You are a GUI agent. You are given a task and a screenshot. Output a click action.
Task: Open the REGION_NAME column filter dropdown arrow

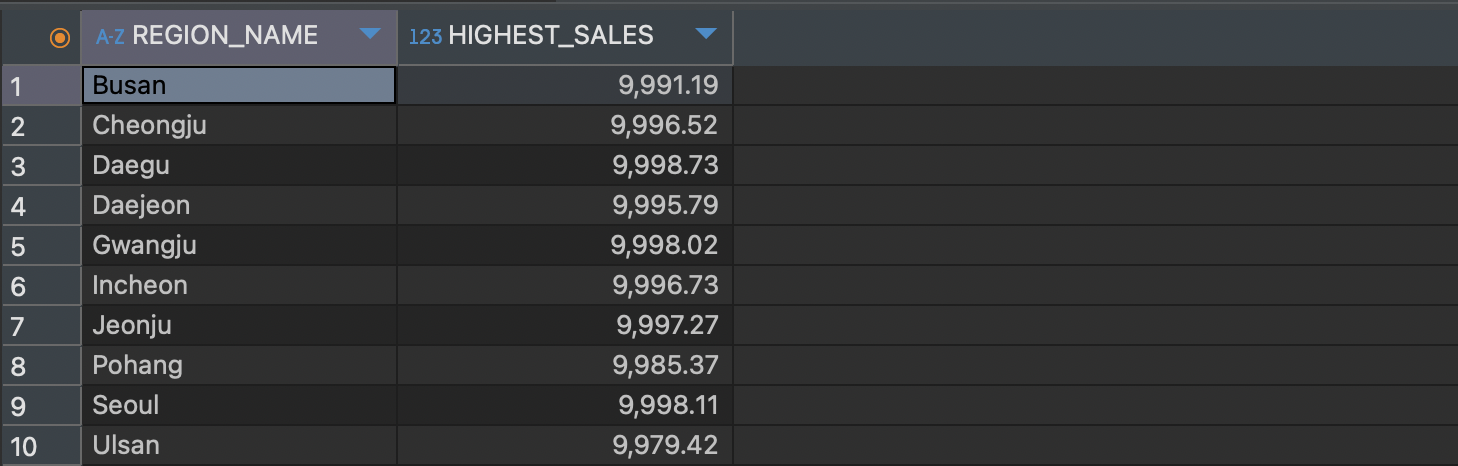(370, 35)
